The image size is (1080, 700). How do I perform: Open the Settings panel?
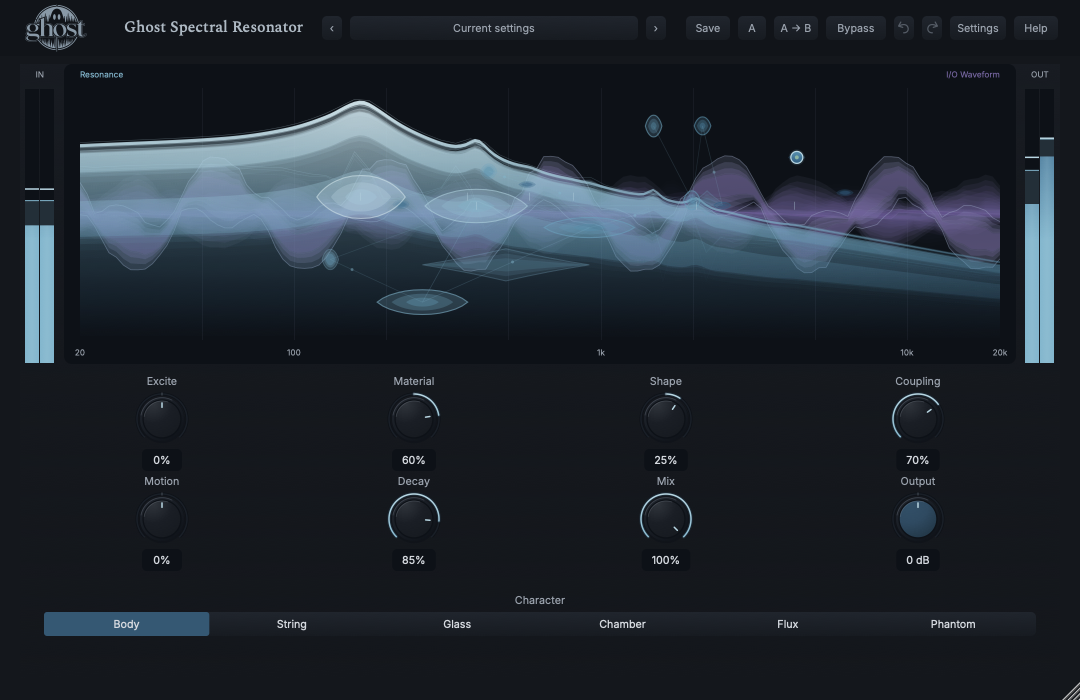(977, 28)
